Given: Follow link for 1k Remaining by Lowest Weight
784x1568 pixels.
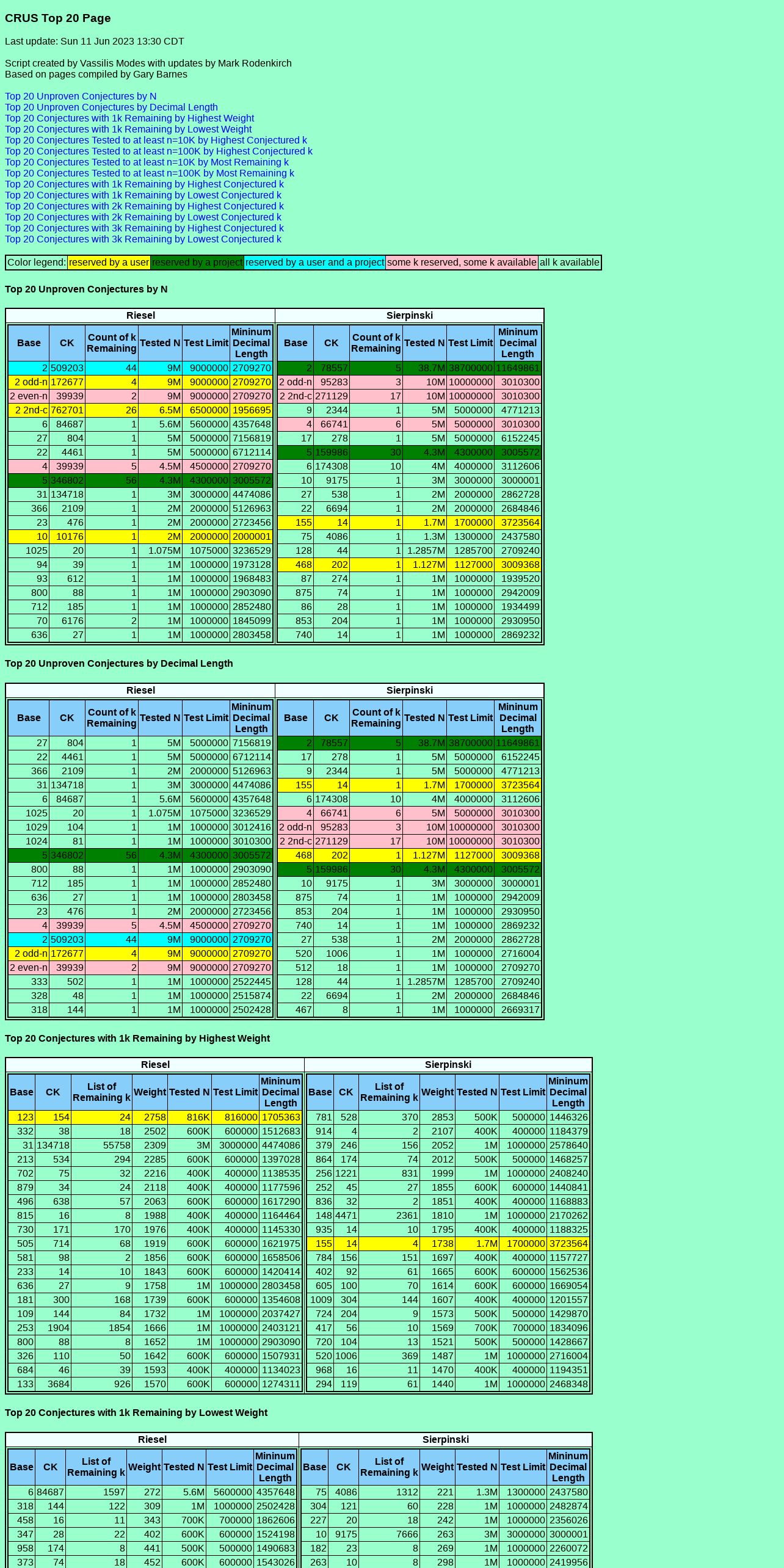Looking at the screenshot, I should click(x=128, y=129).
